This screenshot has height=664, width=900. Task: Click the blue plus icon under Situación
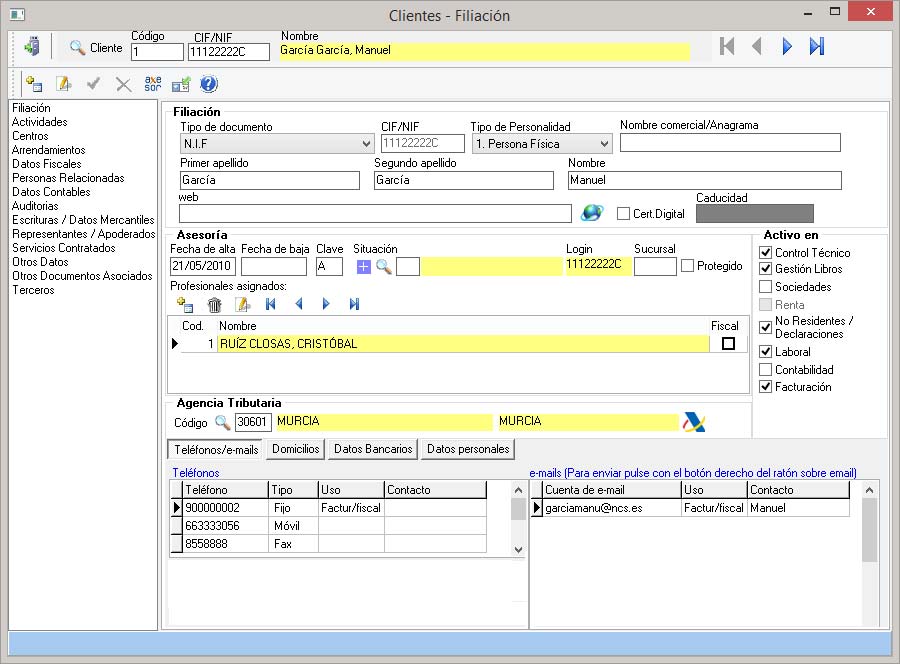(363, 266)
